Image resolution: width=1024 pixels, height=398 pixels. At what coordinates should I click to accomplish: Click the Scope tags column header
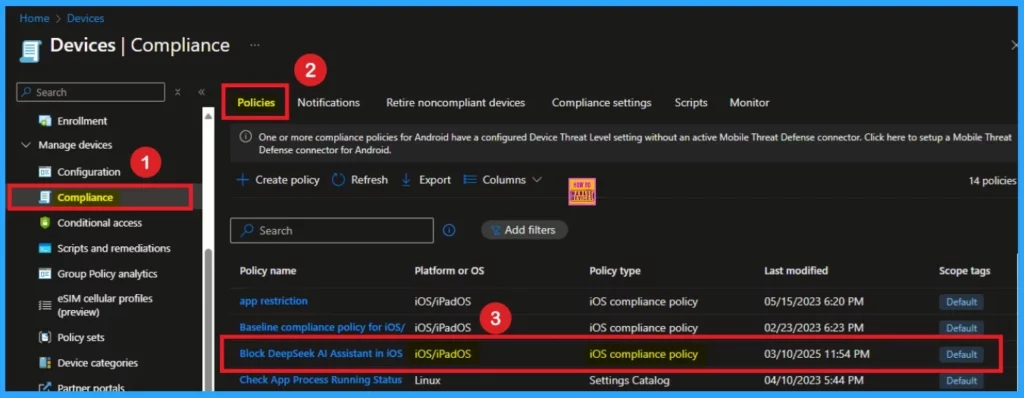pyautogui.click(x=965, y=271)
